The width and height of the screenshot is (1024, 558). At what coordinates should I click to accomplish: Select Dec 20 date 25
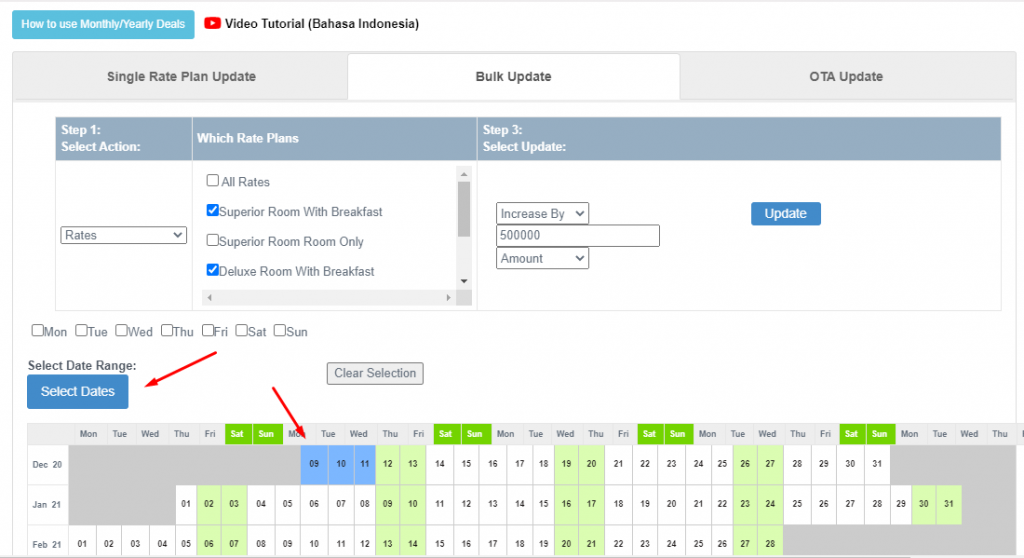coord(722,464)
